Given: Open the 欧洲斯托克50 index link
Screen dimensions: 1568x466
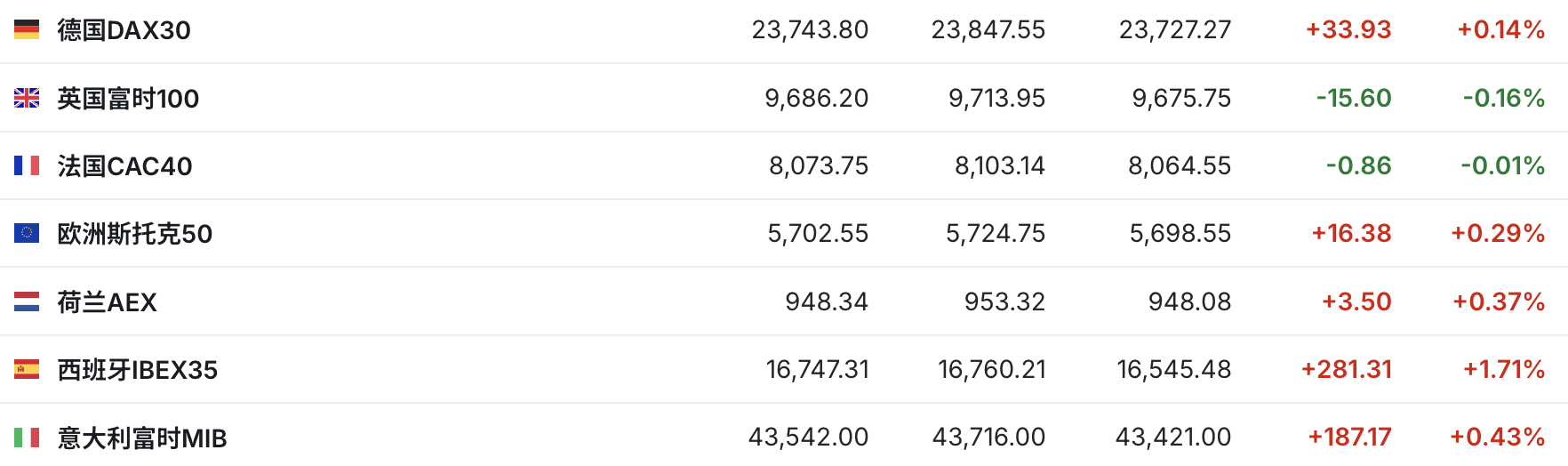Looking at the screenshot, I should pyautogui.click(x=134, y=234).
